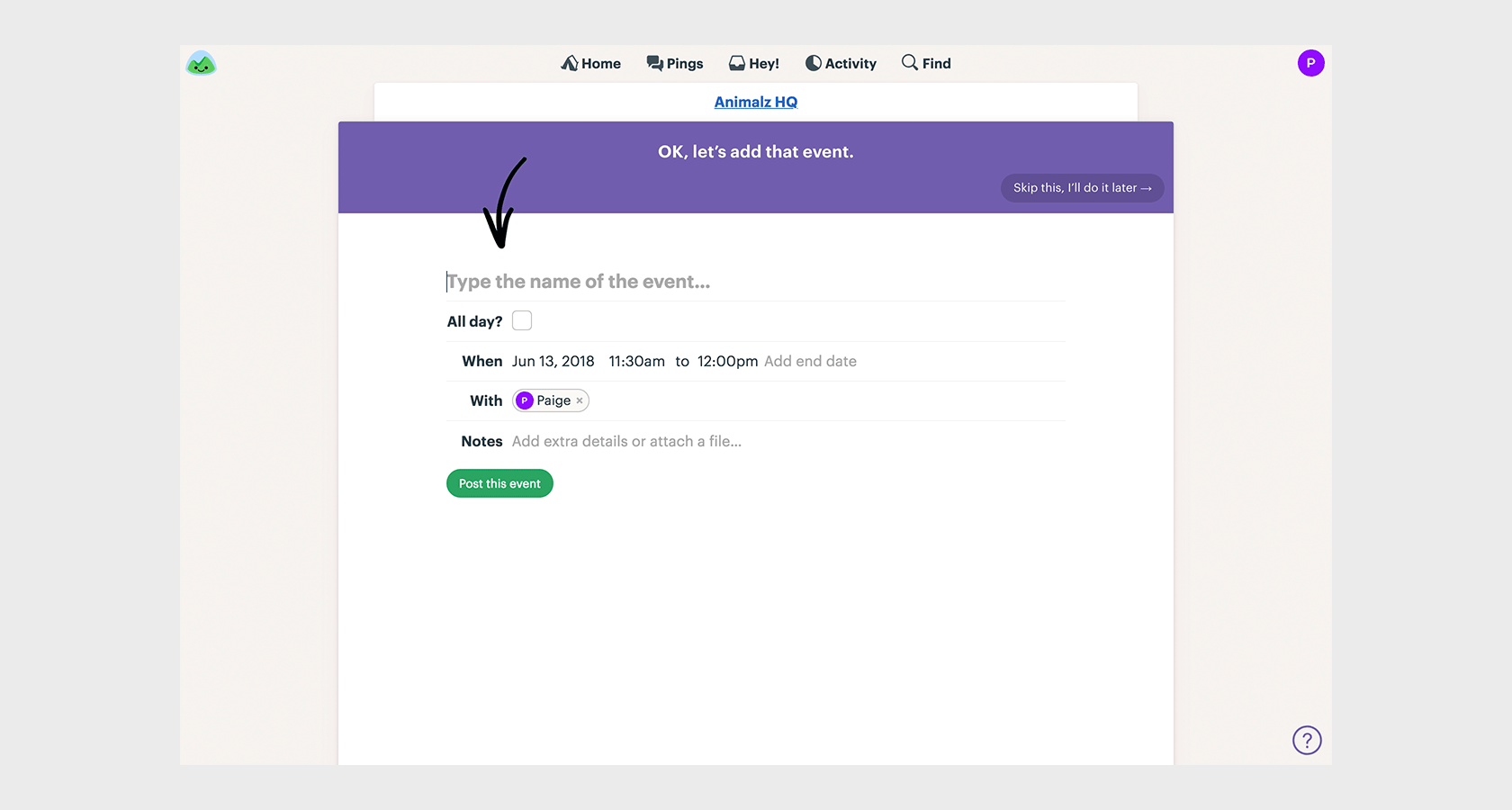Click the Find magnifying glass icon
Viewport: 1512px width, 810px height.
910,62
